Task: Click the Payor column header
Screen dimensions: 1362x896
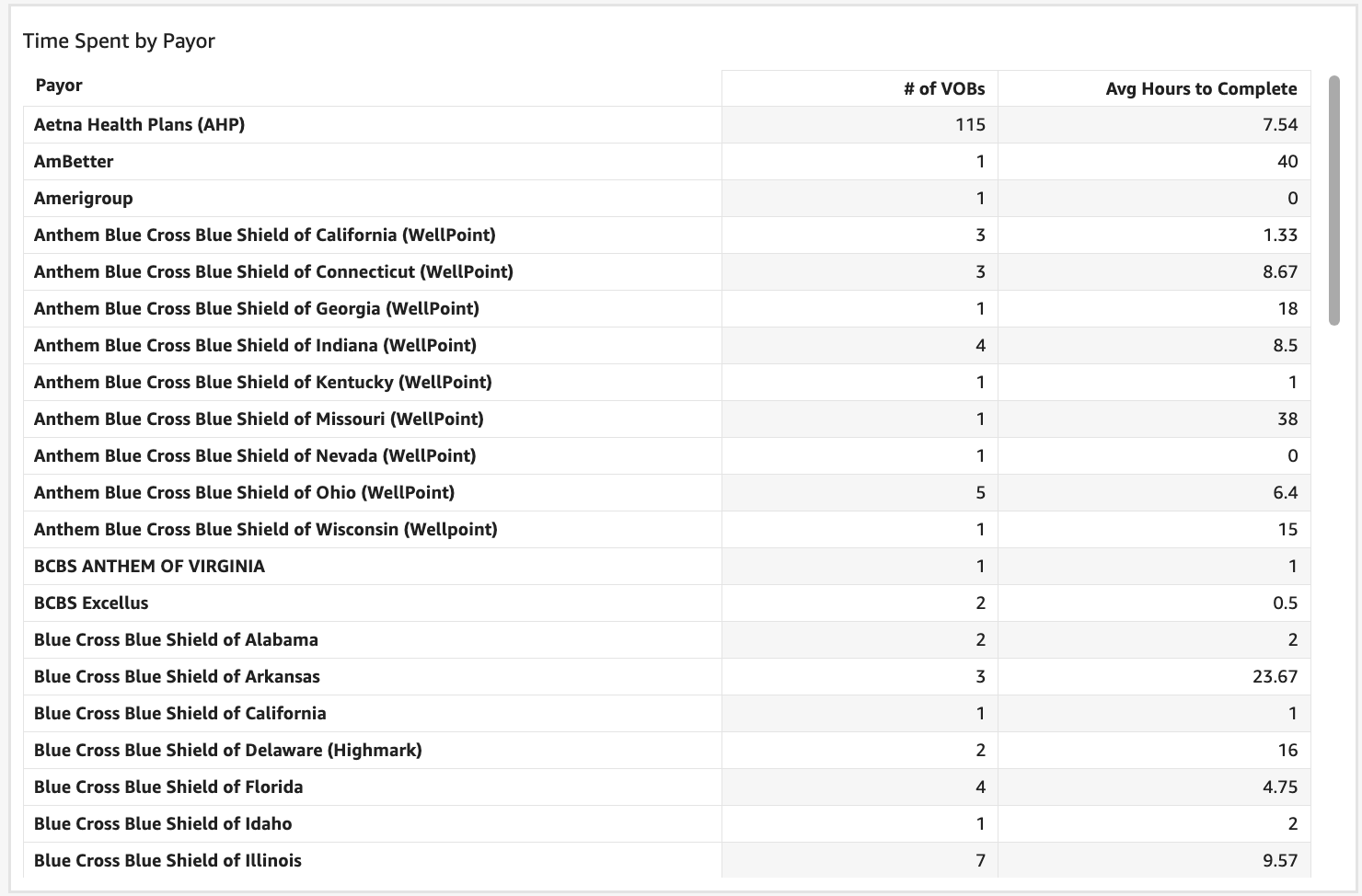Action: [59, 86]
